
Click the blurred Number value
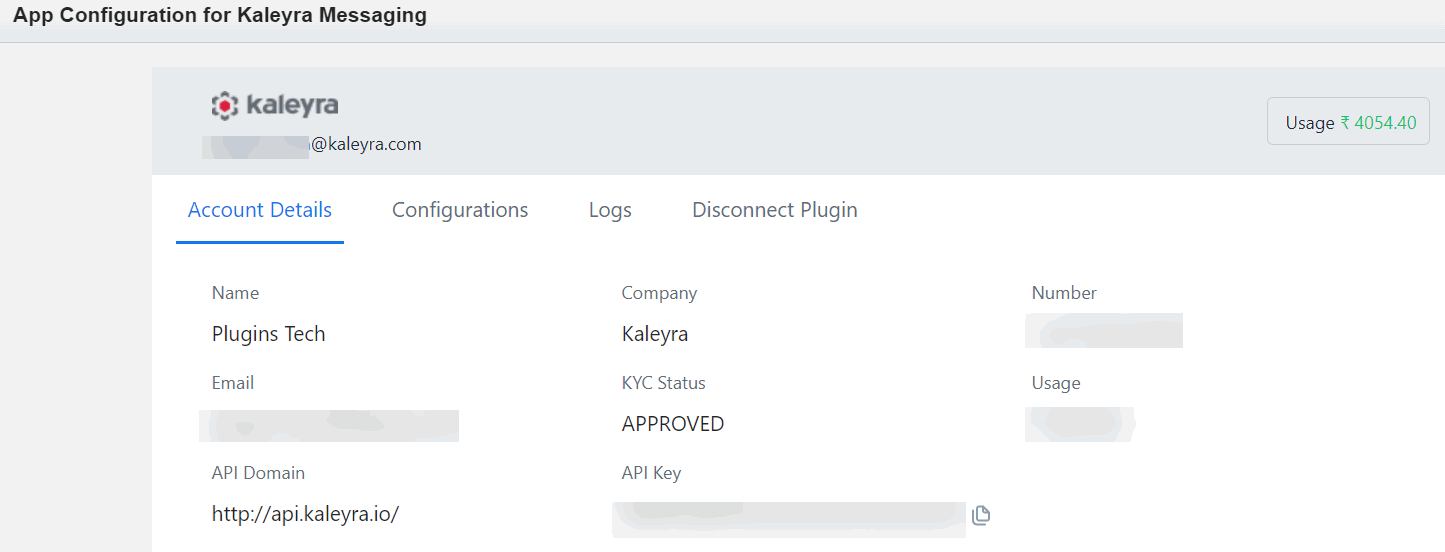(1104, 330)
